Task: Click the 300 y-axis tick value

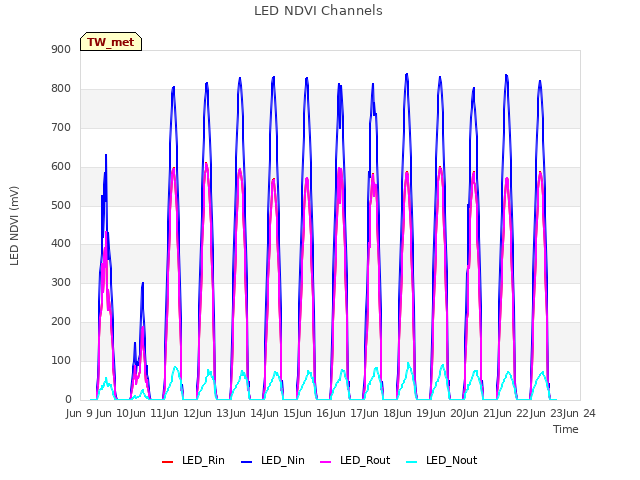Action: tap(61, 283)
